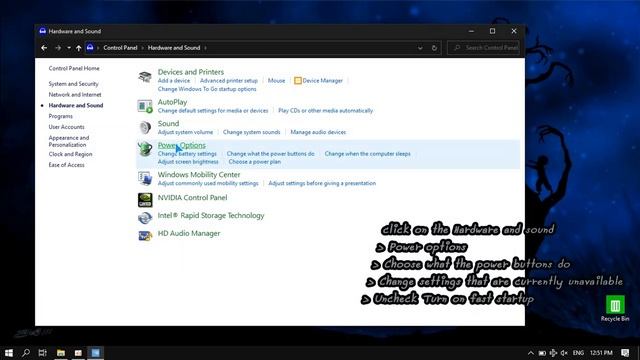
Task: Open Control Panel Home
Action: [74, 69]
